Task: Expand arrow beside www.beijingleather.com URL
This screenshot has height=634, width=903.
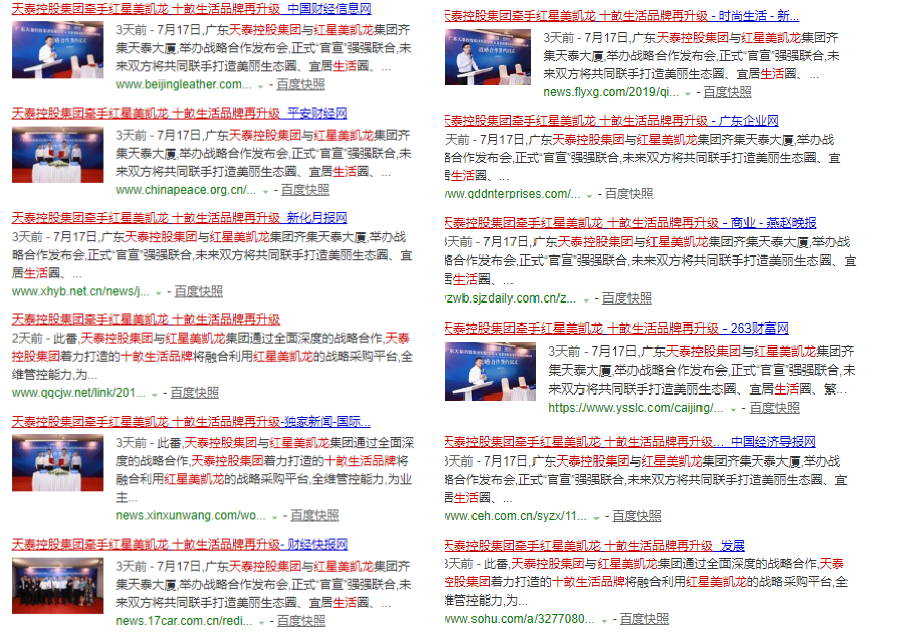Action: pyautogui.click(x=260, y=86)
